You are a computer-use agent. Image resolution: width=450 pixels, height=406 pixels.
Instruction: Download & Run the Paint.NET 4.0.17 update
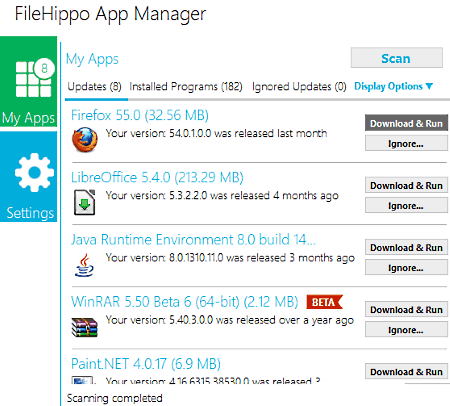pos(406,372)
